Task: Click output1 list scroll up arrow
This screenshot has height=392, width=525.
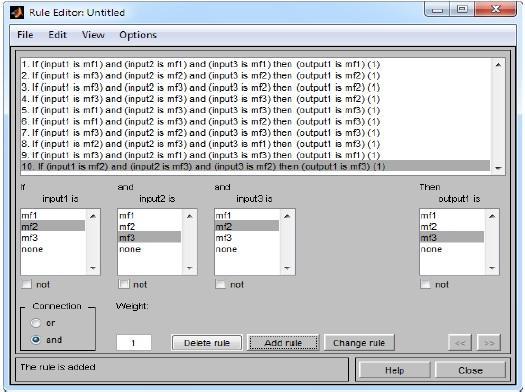Action: pos(492,216)
